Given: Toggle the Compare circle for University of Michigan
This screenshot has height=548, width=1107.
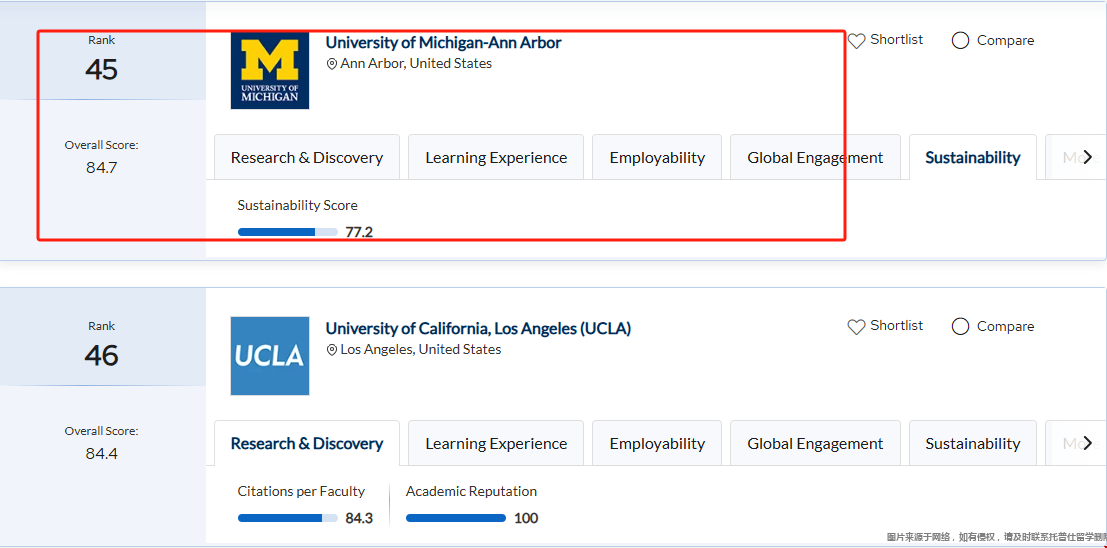Looking at the screenshot, I should (x=960, y=41).
